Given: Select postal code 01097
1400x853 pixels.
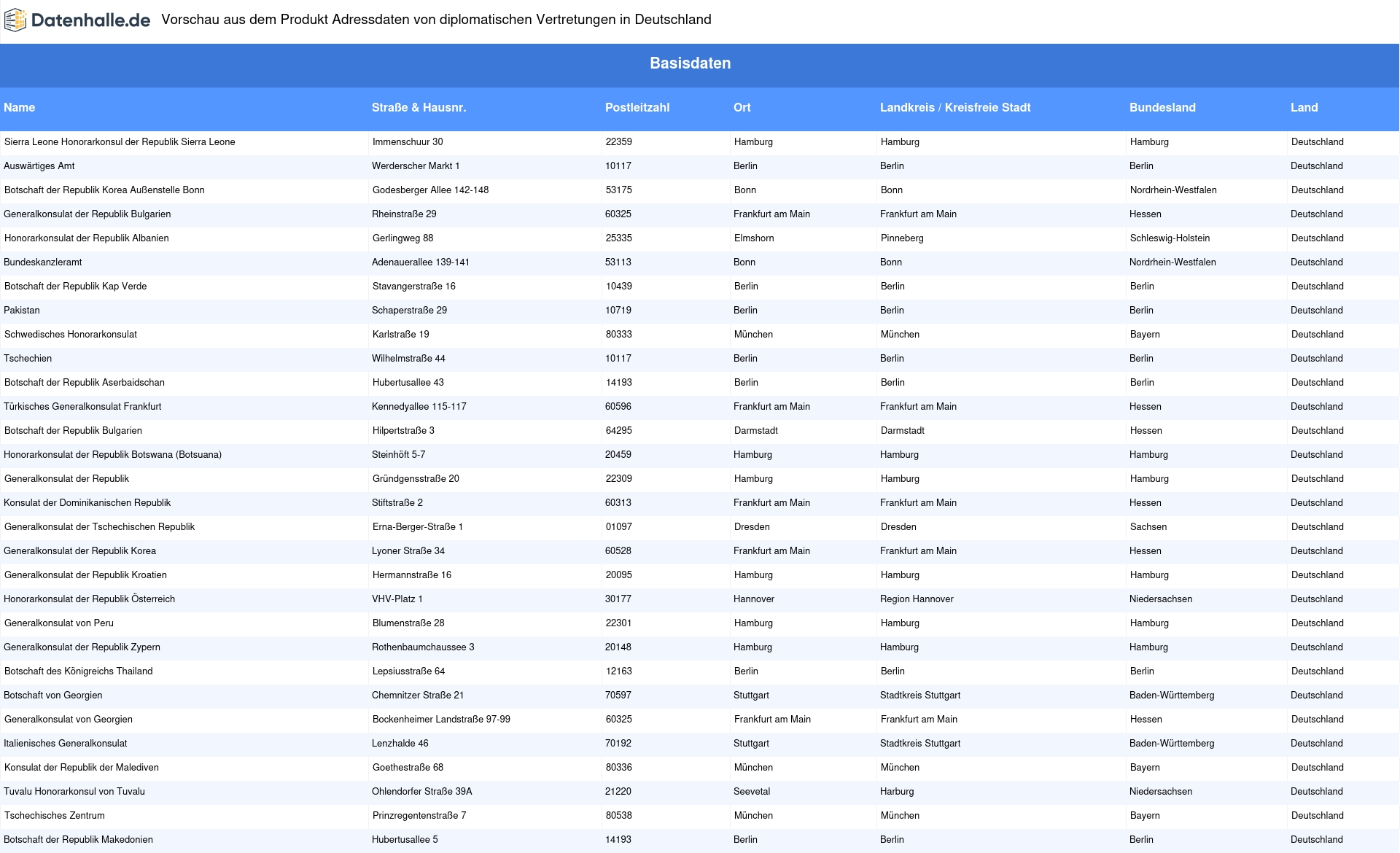Looking at the screenshot, I should tap(619, 526).
